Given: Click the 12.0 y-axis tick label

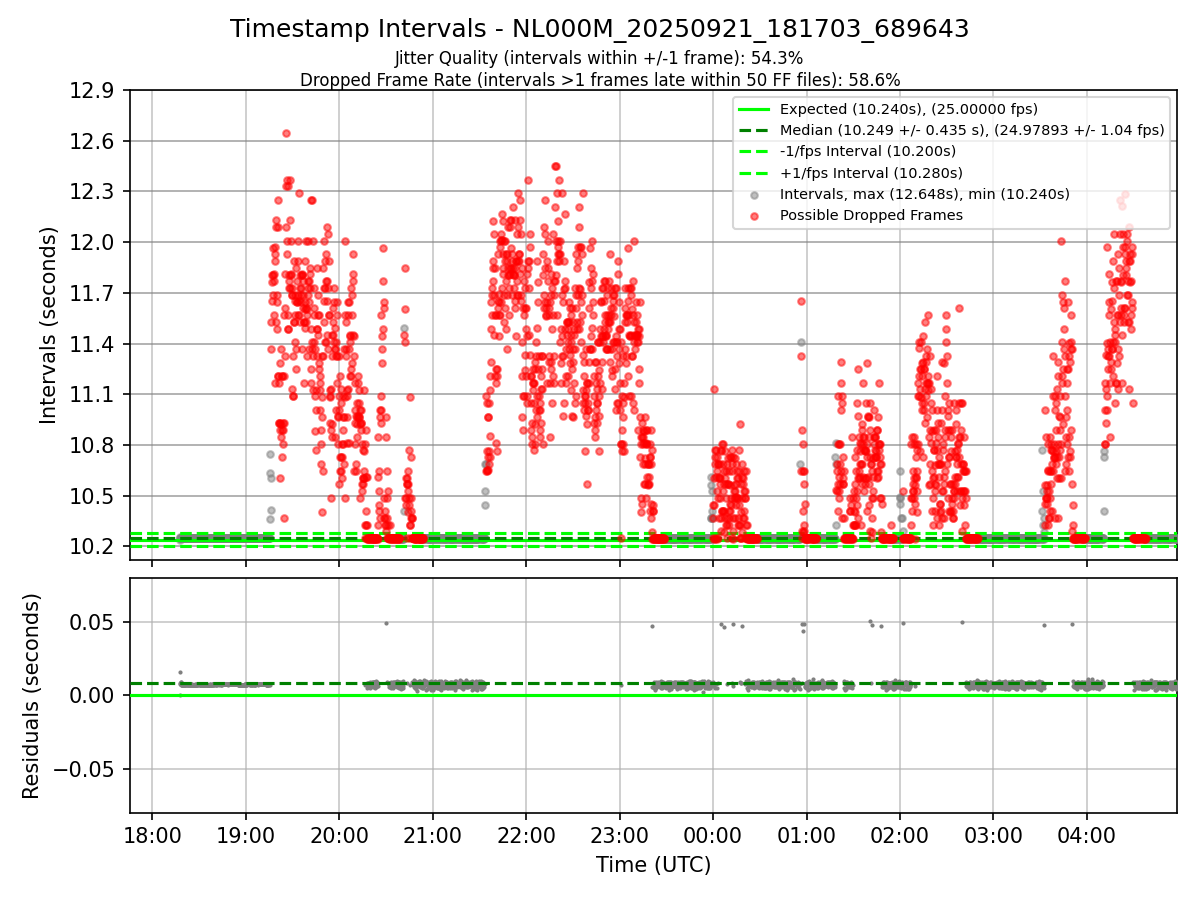Looking at the screenshot, I should click(91, 243).
